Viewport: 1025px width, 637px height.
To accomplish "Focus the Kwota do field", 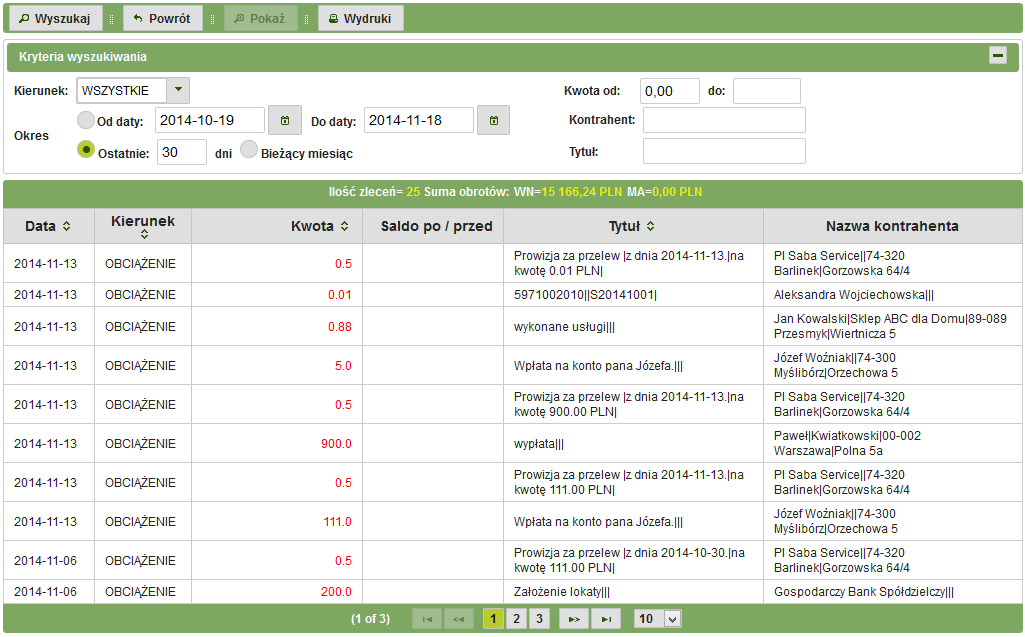I will [x=767, y=91].
